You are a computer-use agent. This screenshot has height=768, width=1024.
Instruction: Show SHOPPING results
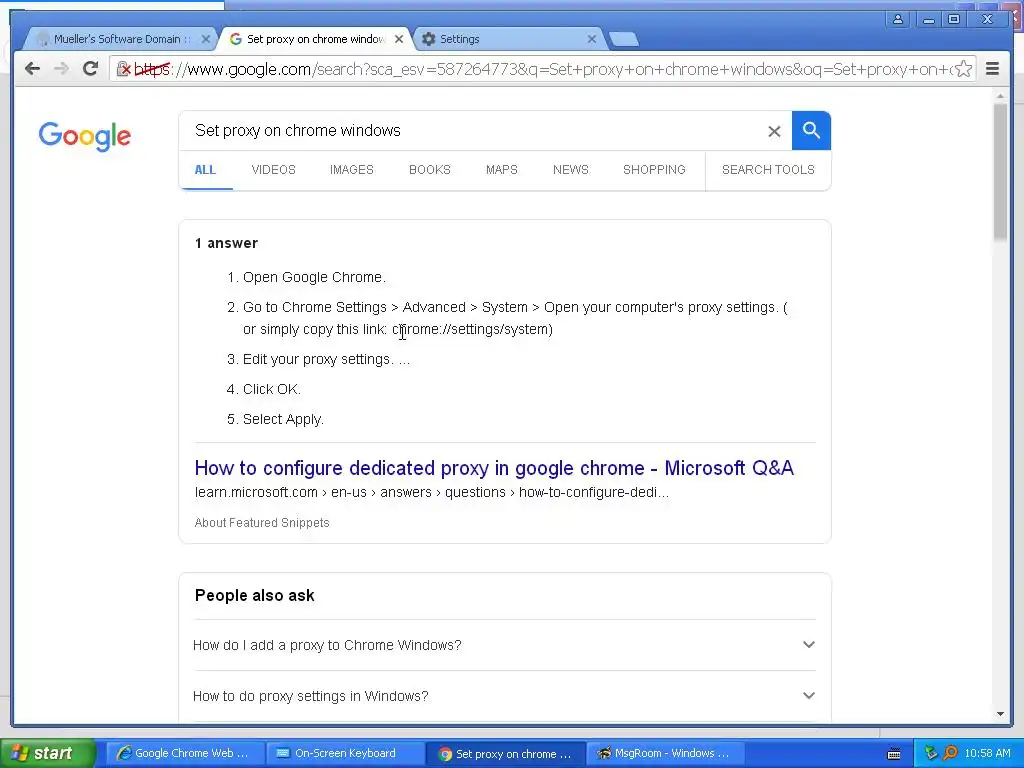654,170
